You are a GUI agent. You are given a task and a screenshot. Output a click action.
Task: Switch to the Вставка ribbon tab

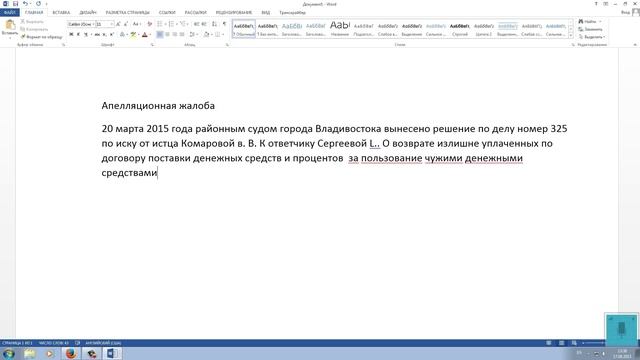61,13
